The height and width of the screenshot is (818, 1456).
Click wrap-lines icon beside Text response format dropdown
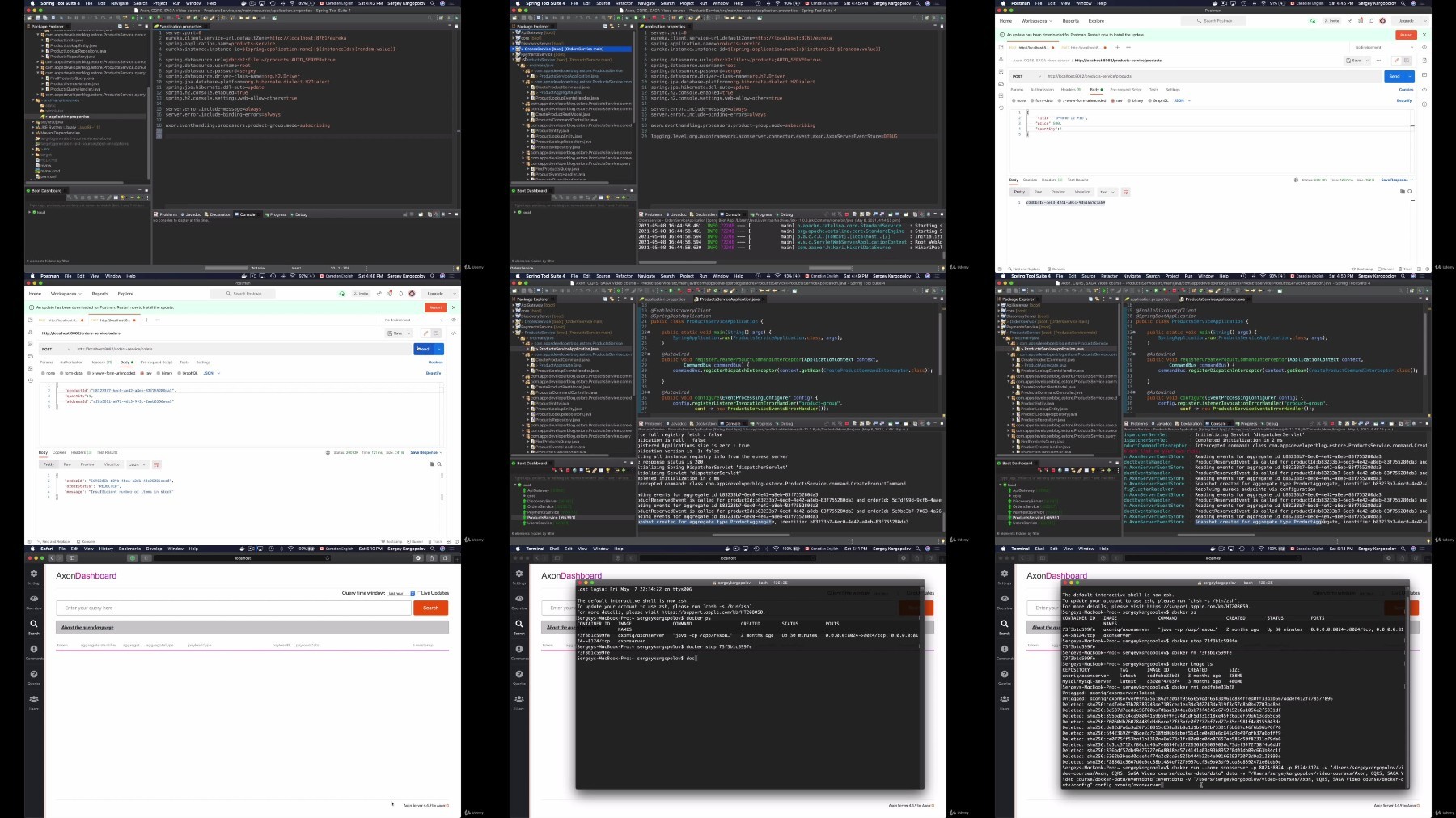[x=1125, y=192]
